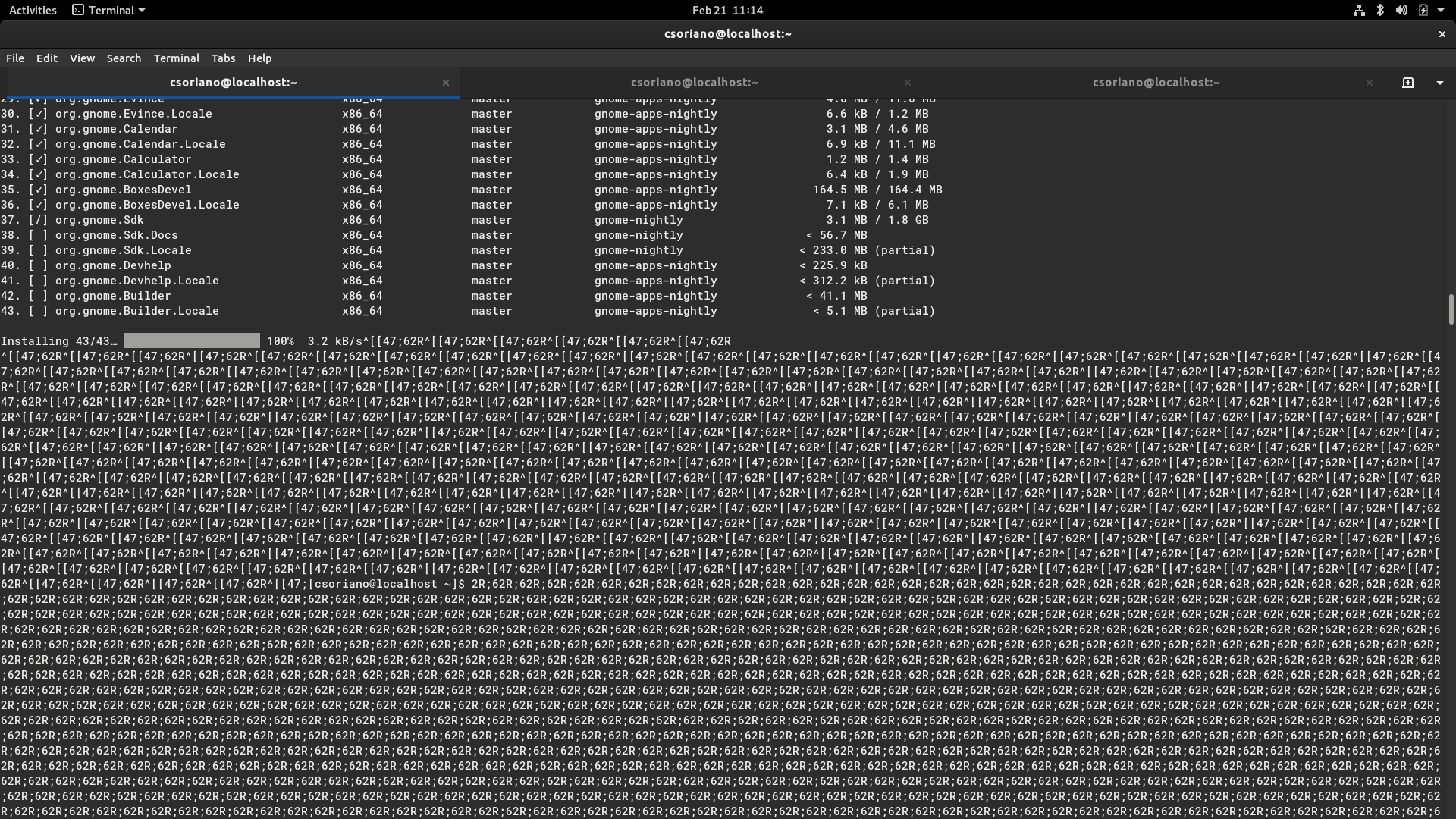Screen dimensions: 1456x819
Task: Open the clock and calendar popup
Action: pyautogui.click(x=727, y=10)
